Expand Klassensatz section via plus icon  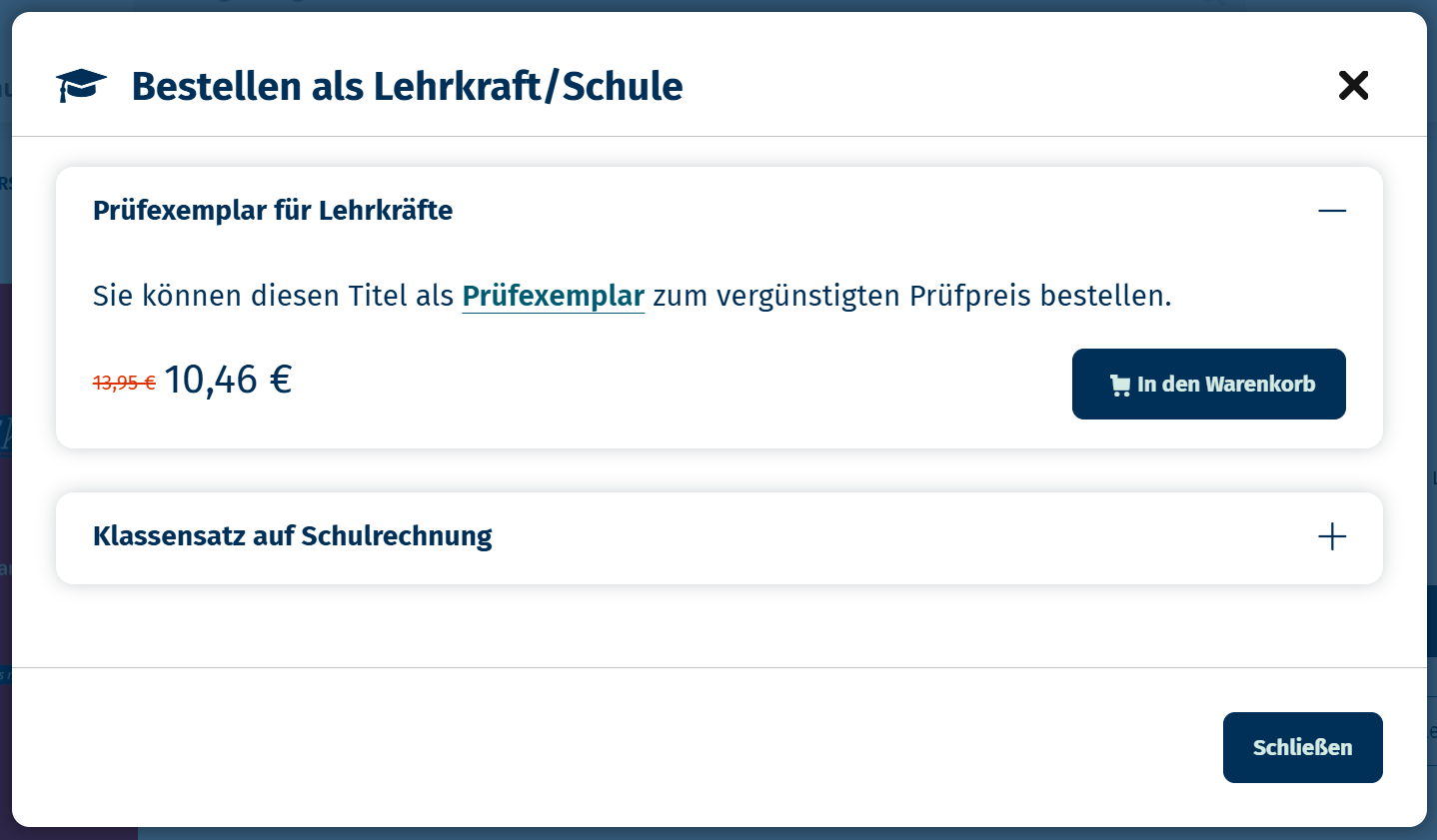[x=1331, y=536]
